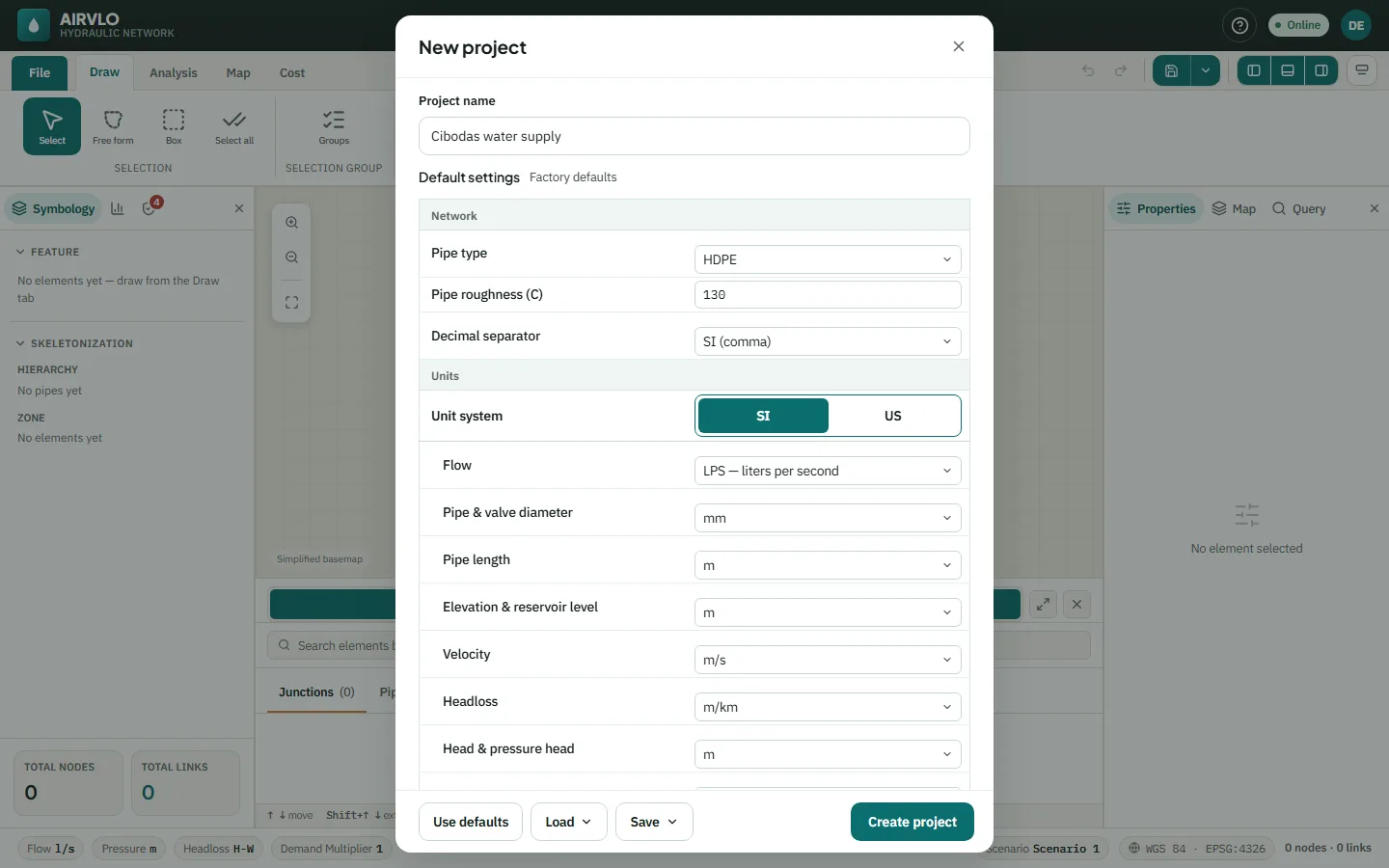Open the Velocity unit dropdown
This screenshot has height=868, width=1389.
[828, 660]
